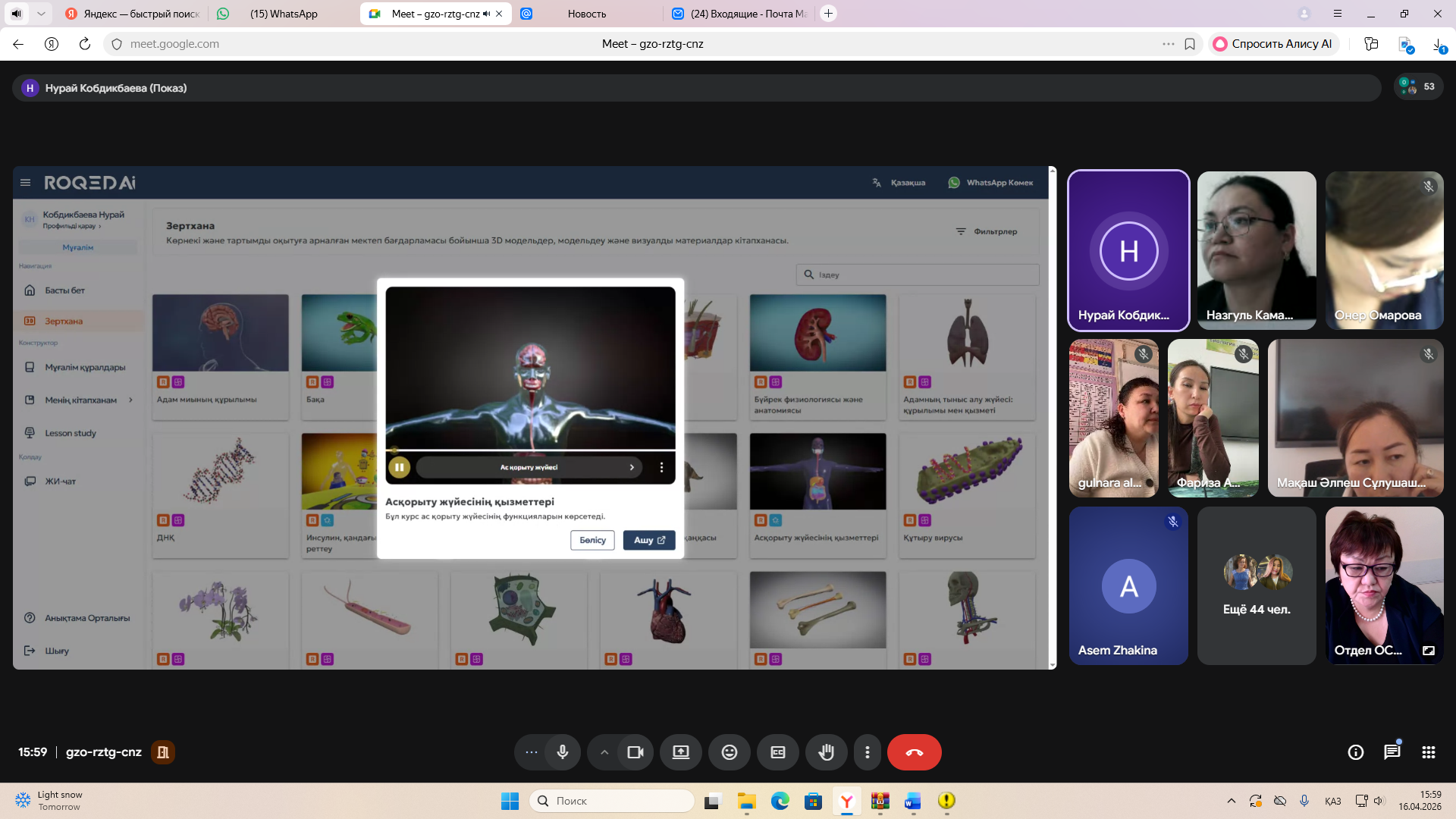Open the emoji reactions button

[x=729, y=752]
